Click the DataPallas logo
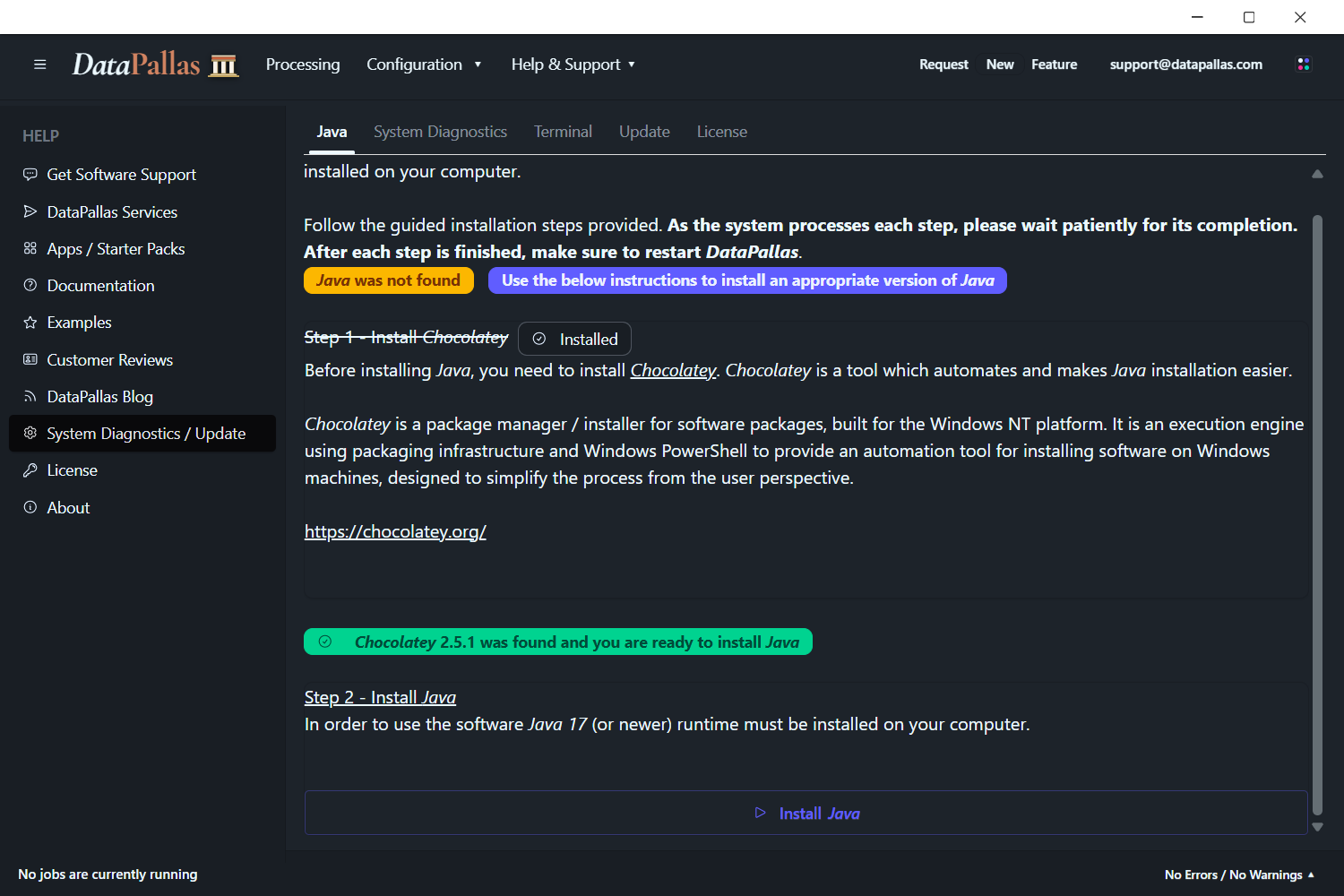This screenshot has height=896, width=1344. pos(156,65)
